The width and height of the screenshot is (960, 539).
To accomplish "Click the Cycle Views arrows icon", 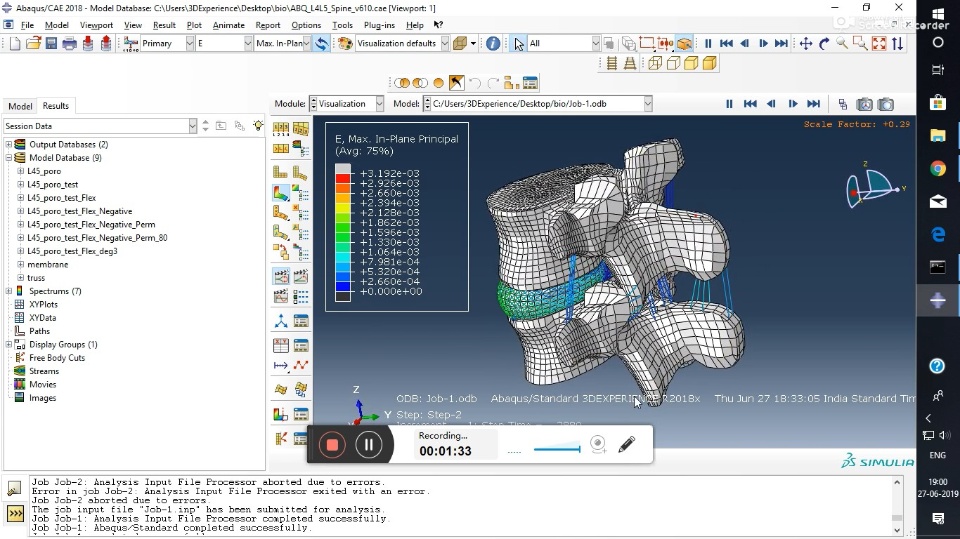I will coord(898,43).
